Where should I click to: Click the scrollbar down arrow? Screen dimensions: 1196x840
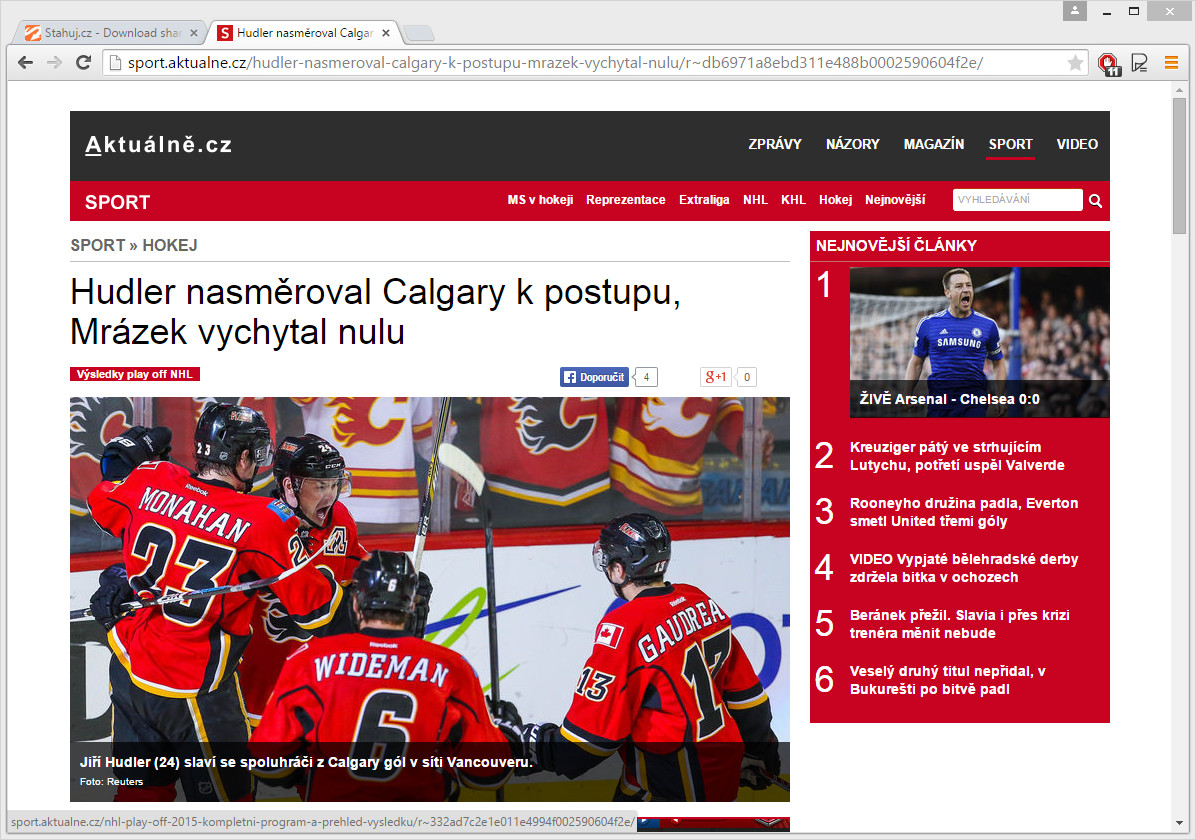tap(1180, 823)
